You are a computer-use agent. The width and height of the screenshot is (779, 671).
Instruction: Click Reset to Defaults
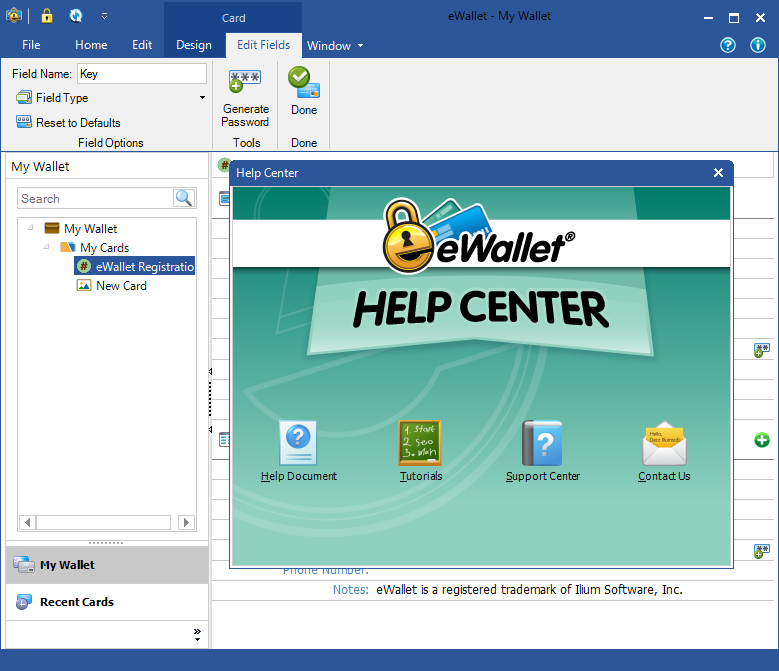click(68, 122)
